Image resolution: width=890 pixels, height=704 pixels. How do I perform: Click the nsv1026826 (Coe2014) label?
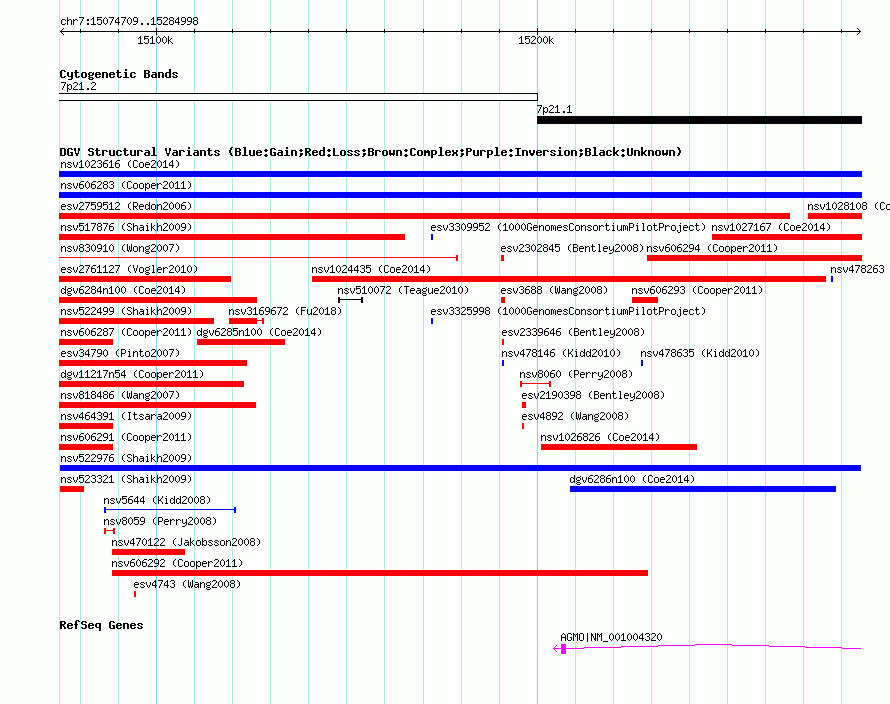pos(600,438)
